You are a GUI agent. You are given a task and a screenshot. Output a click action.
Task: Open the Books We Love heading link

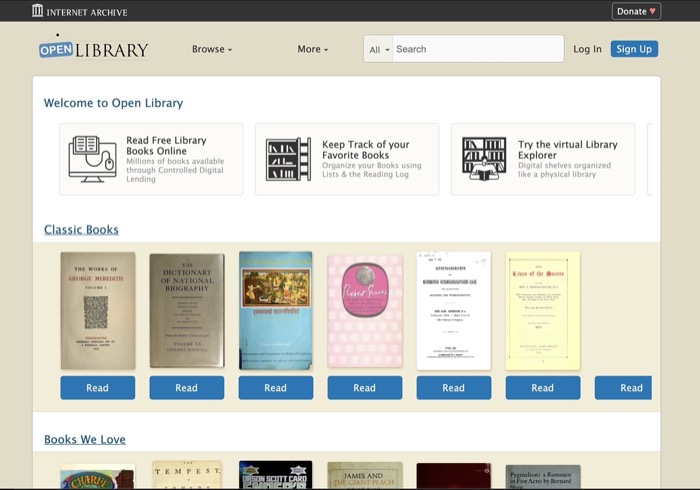point(85,440)
